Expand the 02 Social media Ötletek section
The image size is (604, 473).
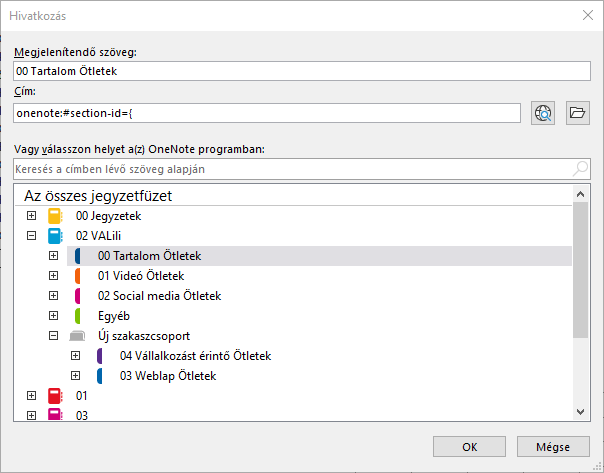(x=53, y=296)
